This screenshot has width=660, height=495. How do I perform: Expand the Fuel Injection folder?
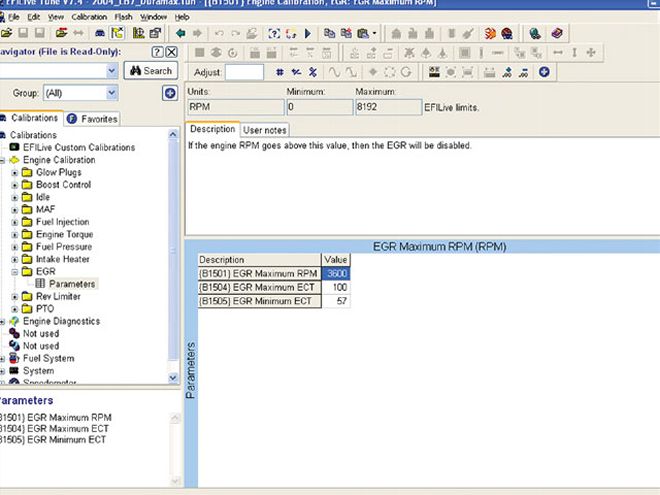[14, 222]
